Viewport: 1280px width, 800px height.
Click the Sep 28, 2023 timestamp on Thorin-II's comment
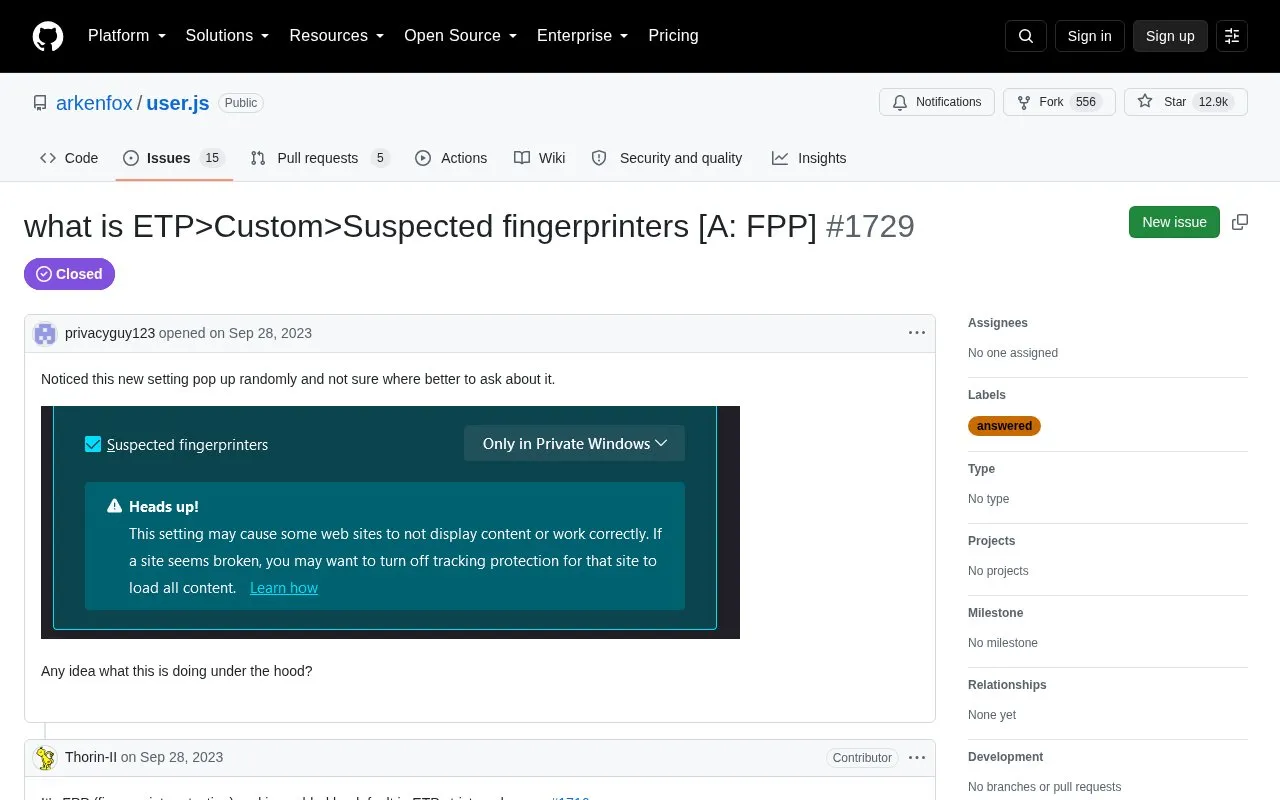[182, 757]
